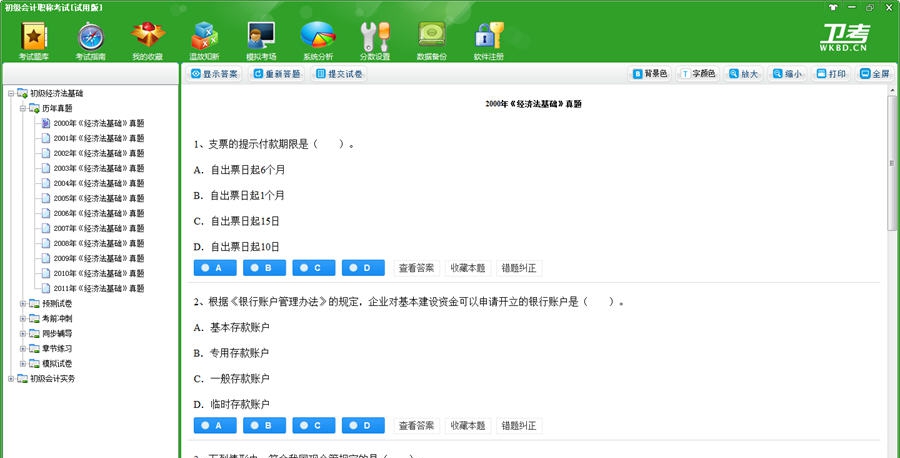Screen dimensions: 900x458
Task: Click 缩小 zoom out button
Action: pyautogui.click(x=788, y=74)
